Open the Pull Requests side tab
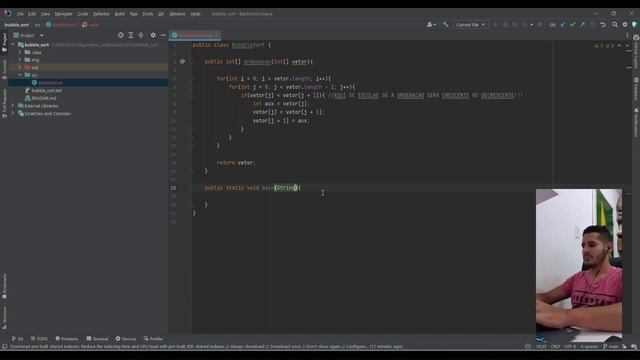 coord(4,104)
